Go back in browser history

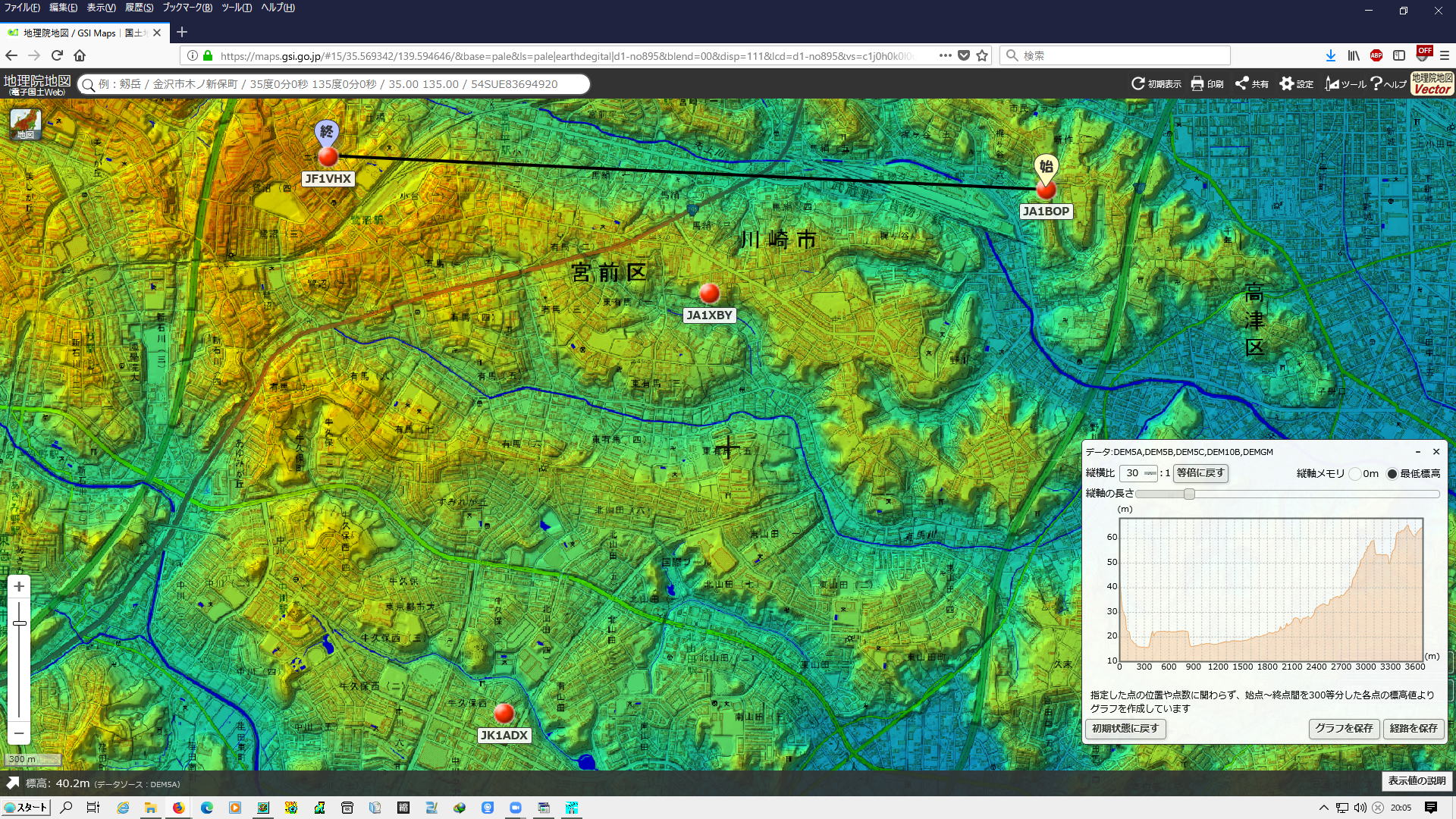(x=11, y=55)
